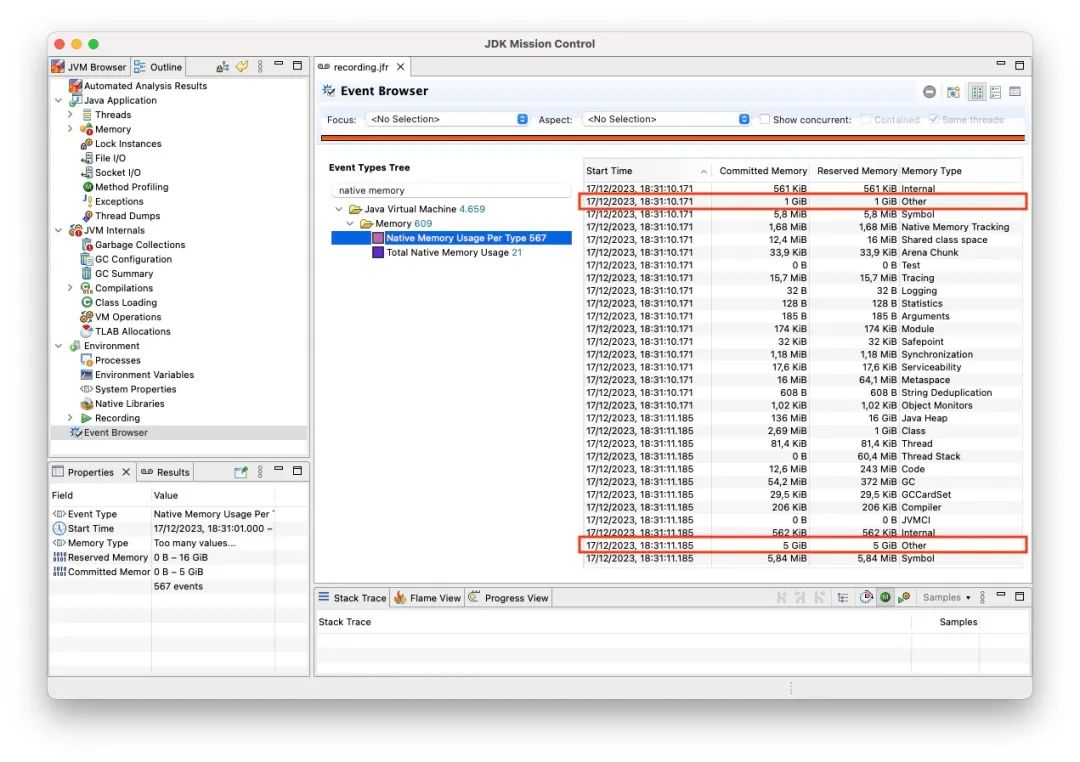Image resolution: width=1080 pixels, height=762 pixels.
Task: Click the native memory filter field
Action: (x=451, y=190)
